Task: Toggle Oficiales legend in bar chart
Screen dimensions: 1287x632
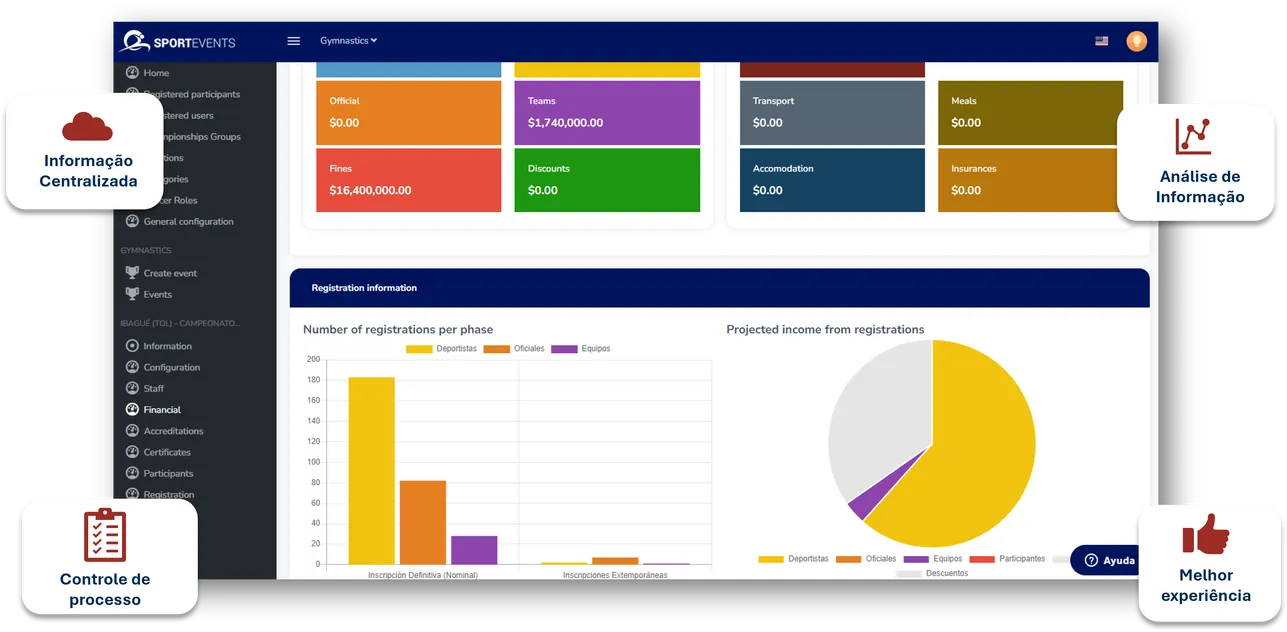Action: point(514,349)
